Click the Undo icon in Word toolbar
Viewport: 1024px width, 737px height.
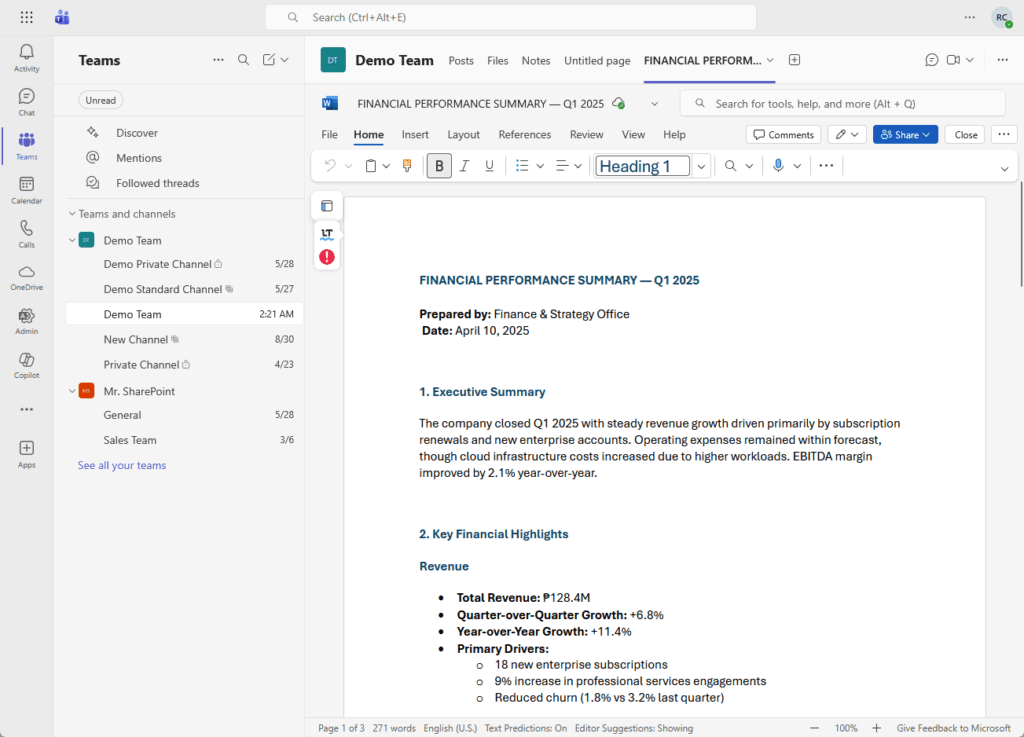[330, 166]
